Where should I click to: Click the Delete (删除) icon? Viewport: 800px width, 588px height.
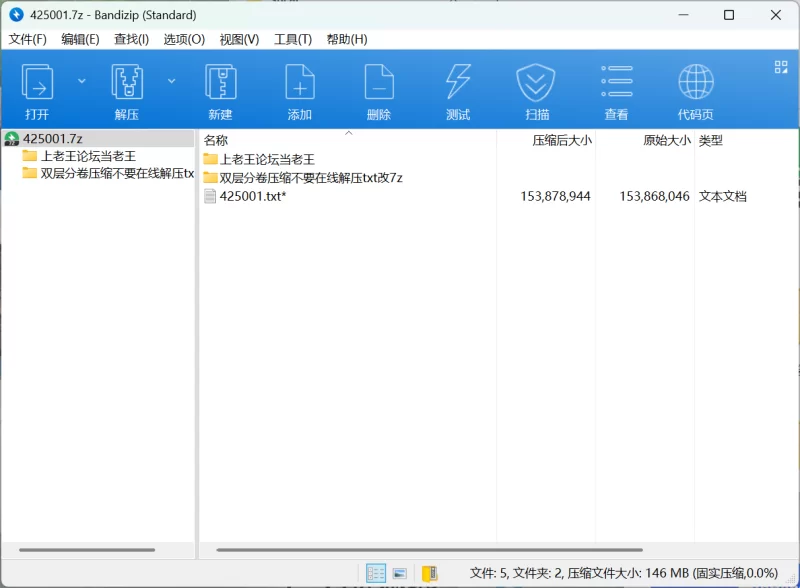(379, 82)
